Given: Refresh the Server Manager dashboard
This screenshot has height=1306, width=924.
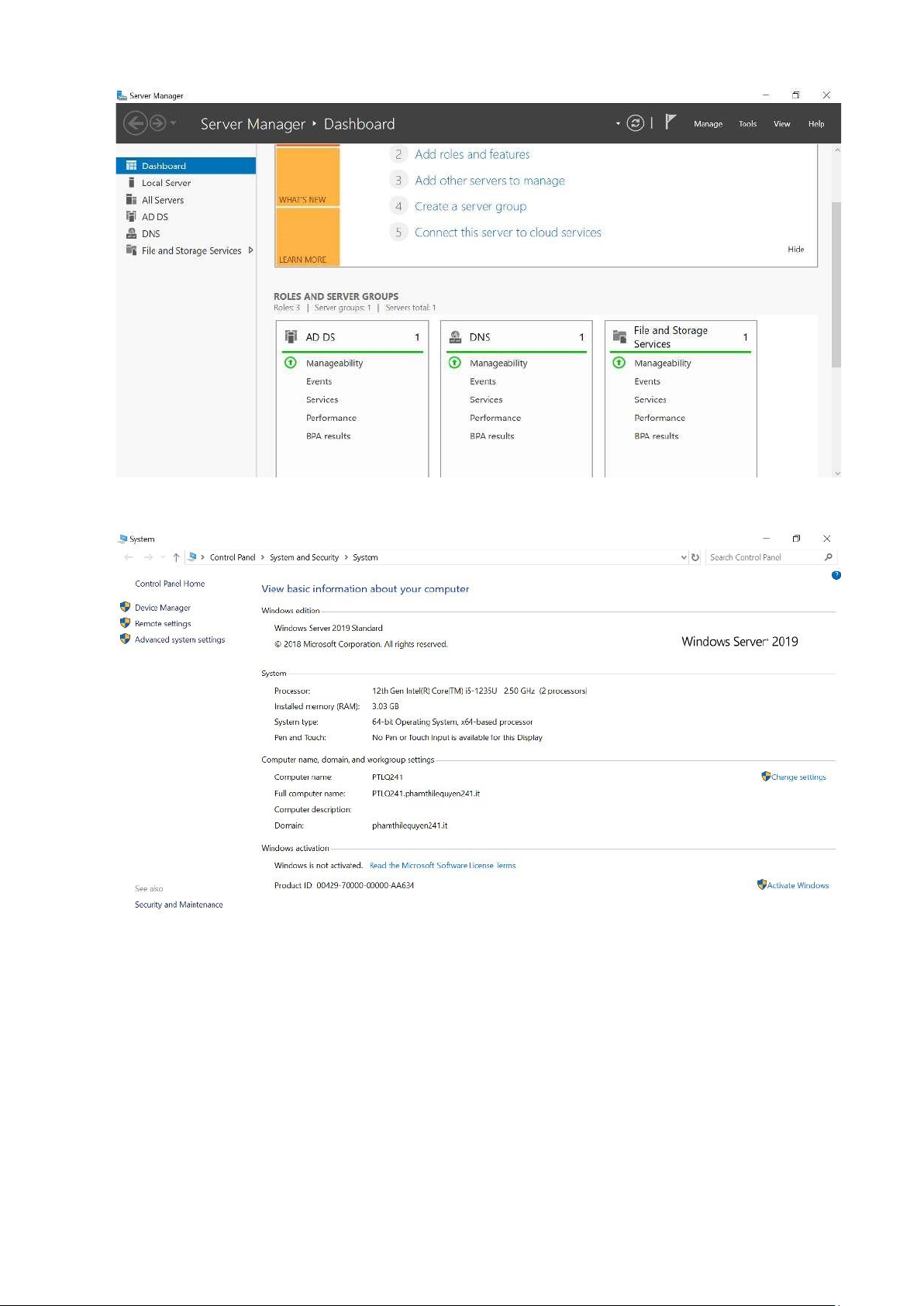Looking at the screenshot, I should pos(636,123).
